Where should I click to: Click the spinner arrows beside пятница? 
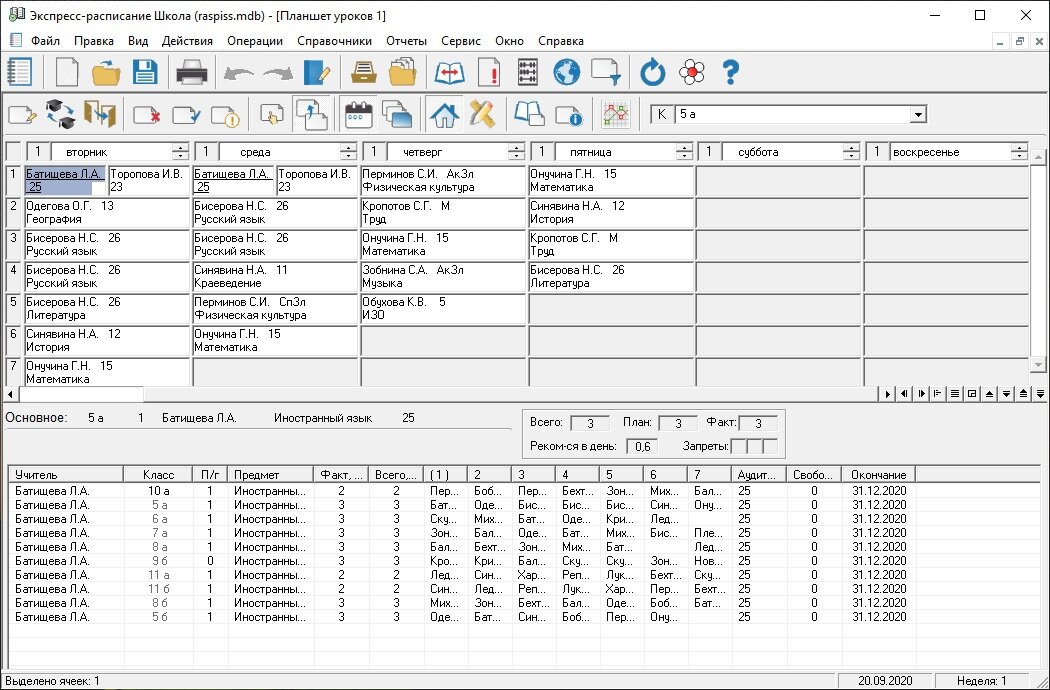click(684, 152)
